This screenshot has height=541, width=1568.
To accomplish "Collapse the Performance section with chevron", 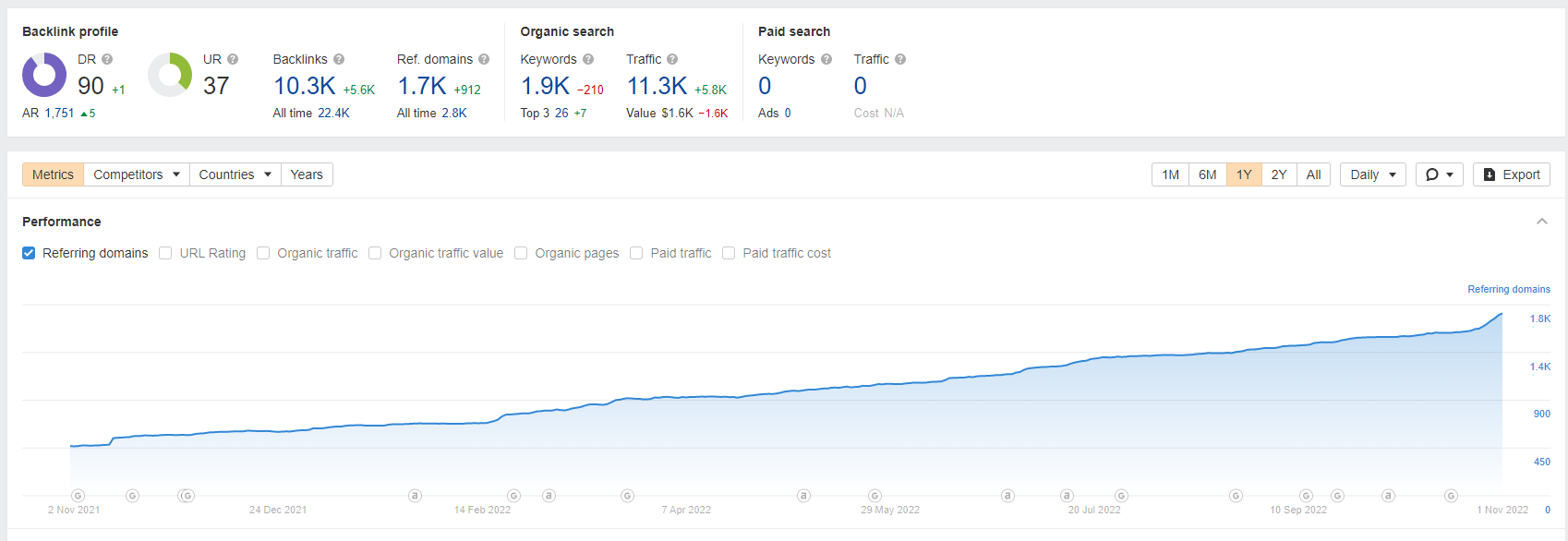I will tap(1541, 222).
